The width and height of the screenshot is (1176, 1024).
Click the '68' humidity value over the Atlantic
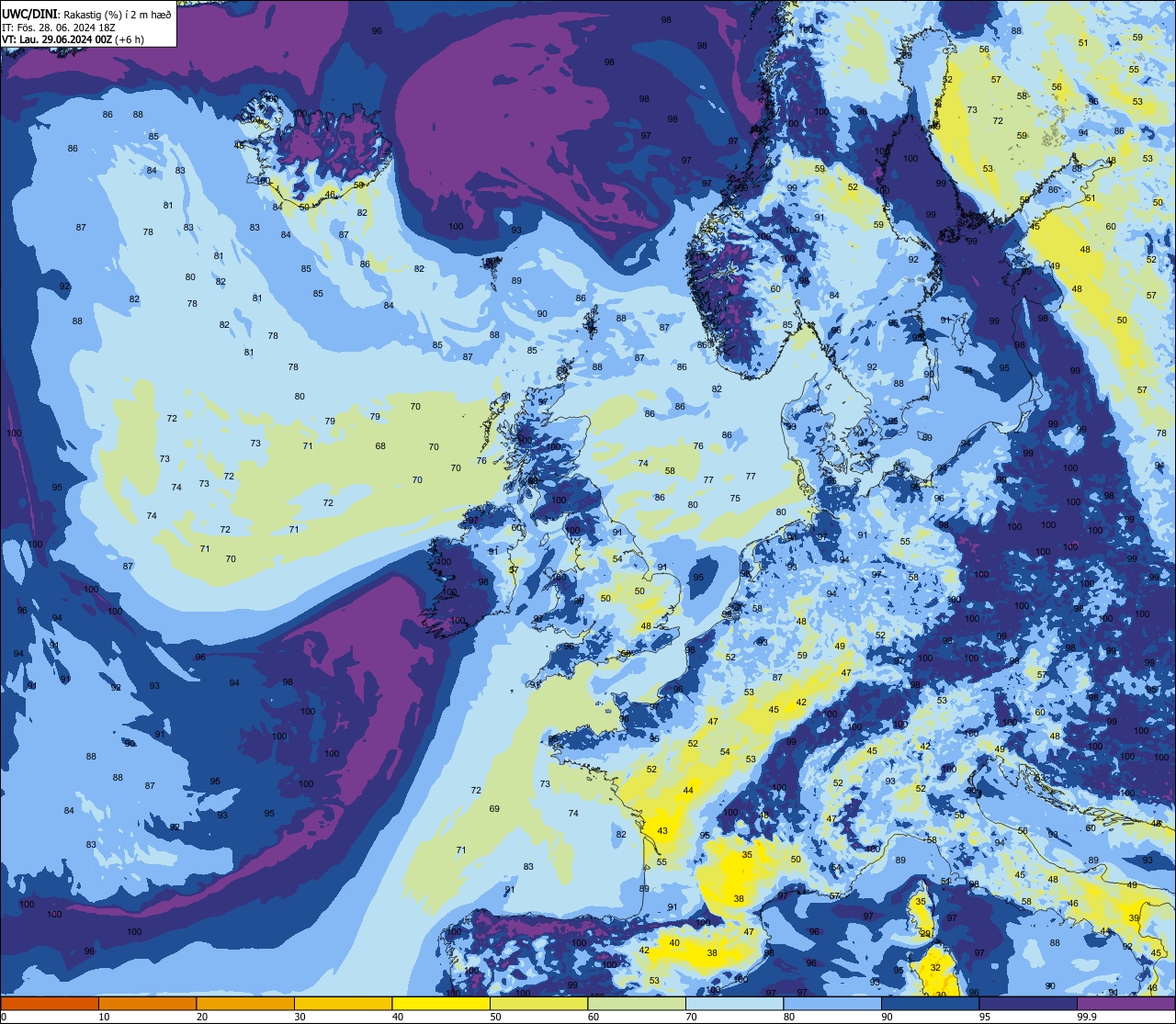(x=380, y=446)
